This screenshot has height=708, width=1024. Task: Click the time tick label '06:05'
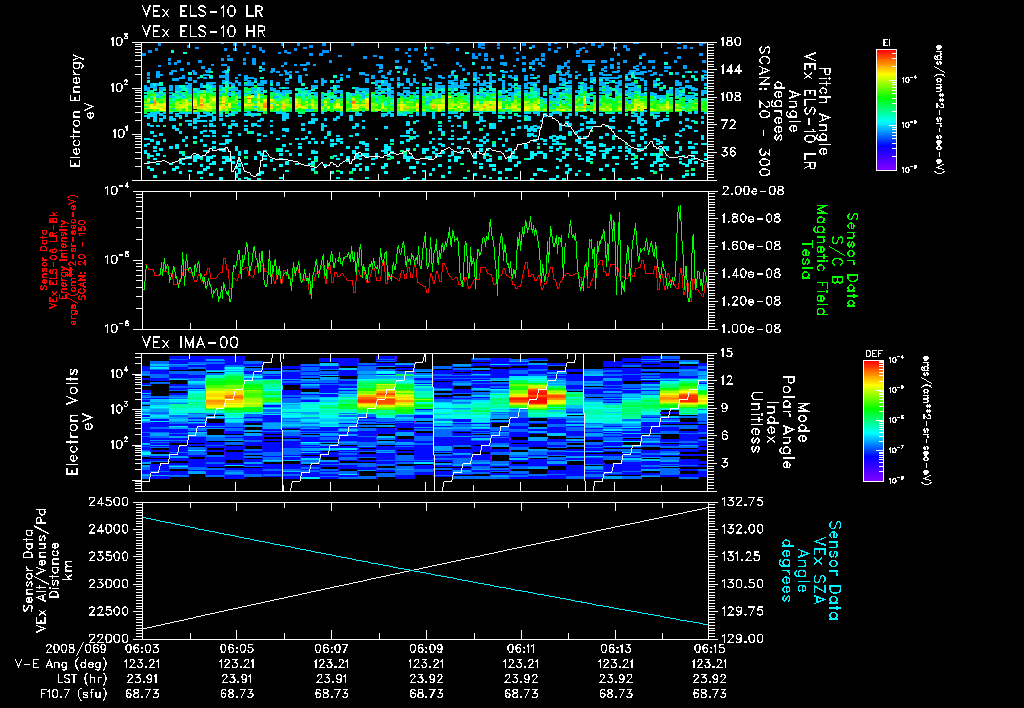pyautogui.click(x=236, y=649)
